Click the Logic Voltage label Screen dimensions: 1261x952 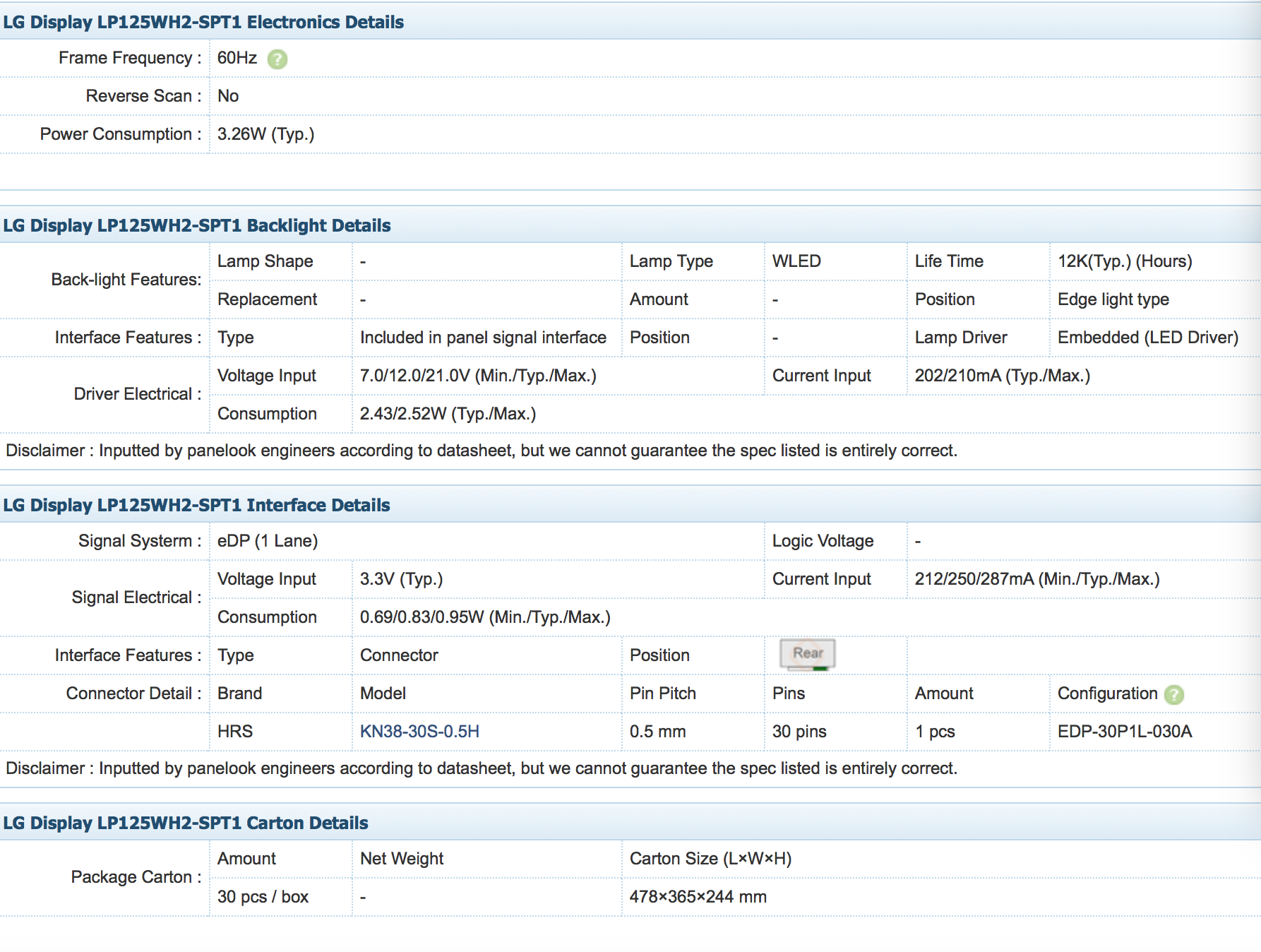pyautogui.click(x=823, y=541)
